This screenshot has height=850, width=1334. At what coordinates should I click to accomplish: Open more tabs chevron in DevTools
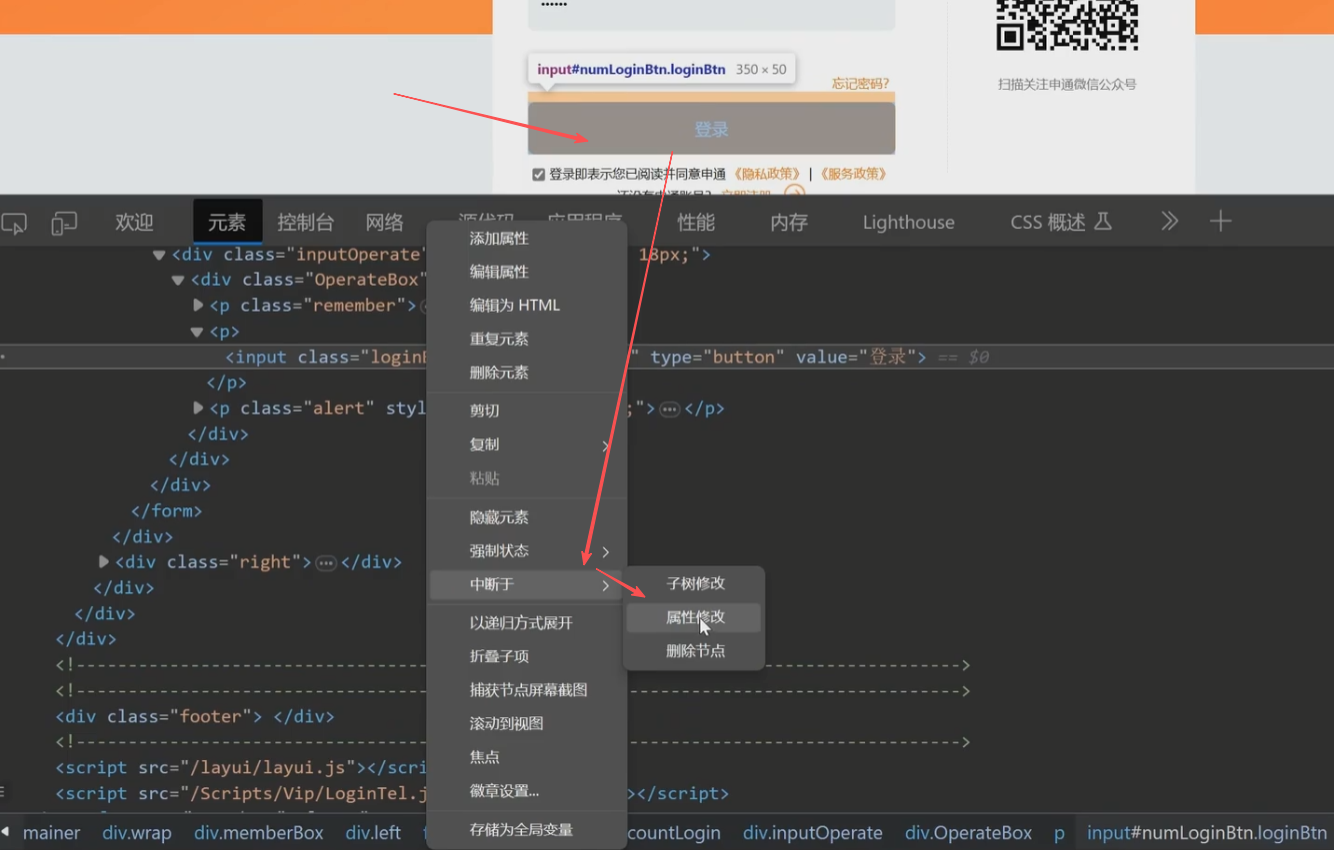tap(1169, 221)
